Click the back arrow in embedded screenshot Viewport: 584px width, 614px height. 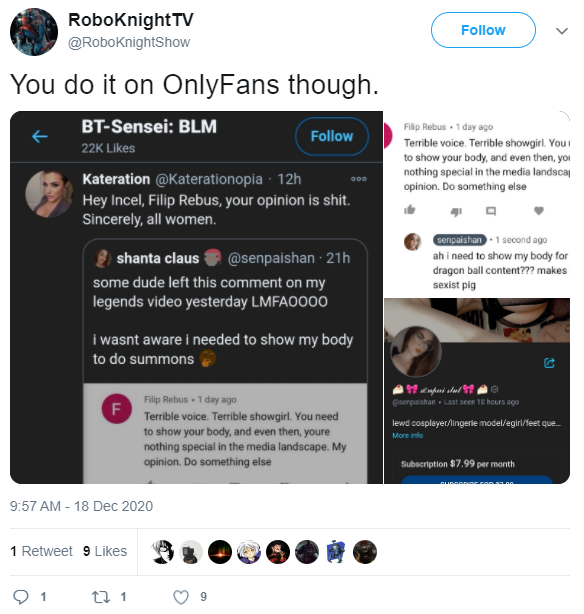(40, 136)
